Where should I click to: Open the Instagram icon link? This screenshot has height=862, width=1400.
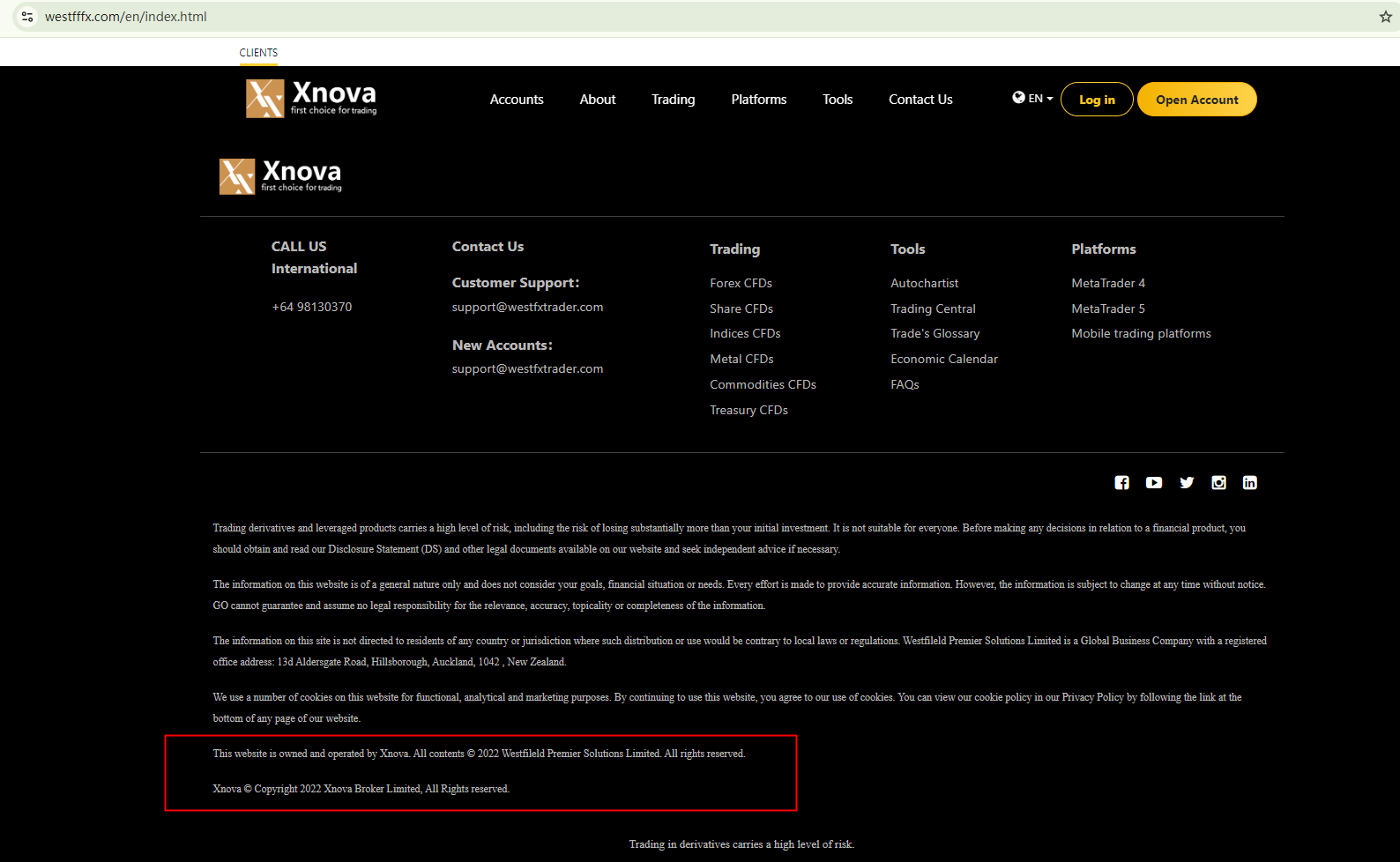tap(1218, 483)
